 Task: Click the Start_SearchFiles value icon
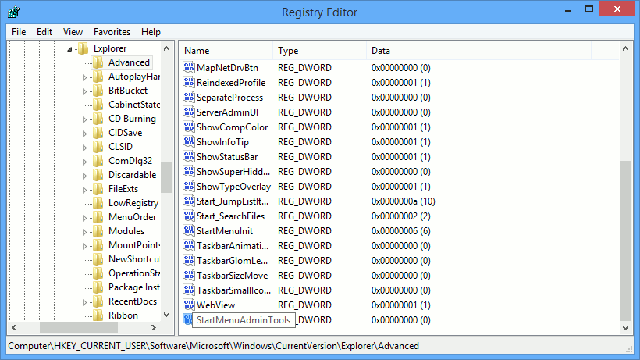[x=189, y=216]
